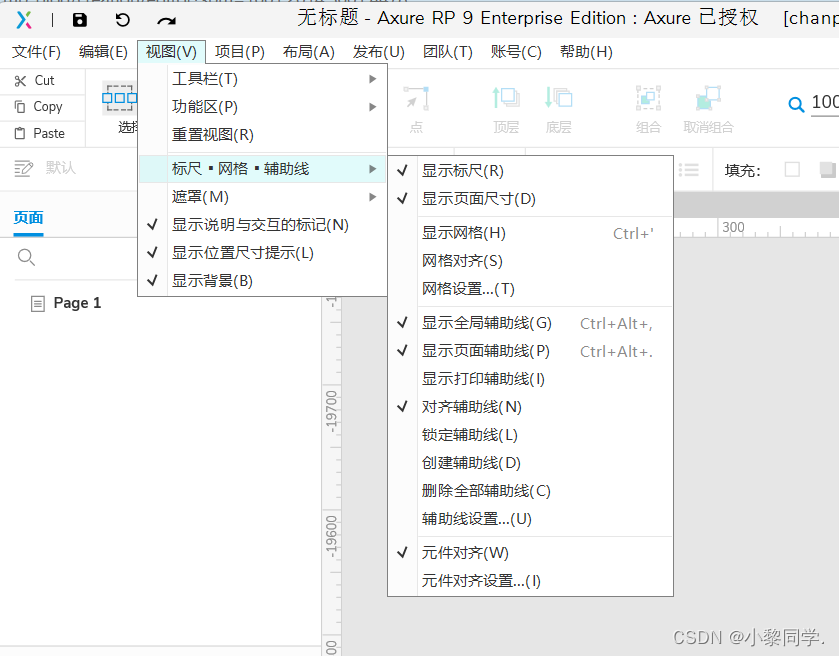Choose 删除全部辅助线(C)
The image size is (839, 656).
[x=530, y=491]
